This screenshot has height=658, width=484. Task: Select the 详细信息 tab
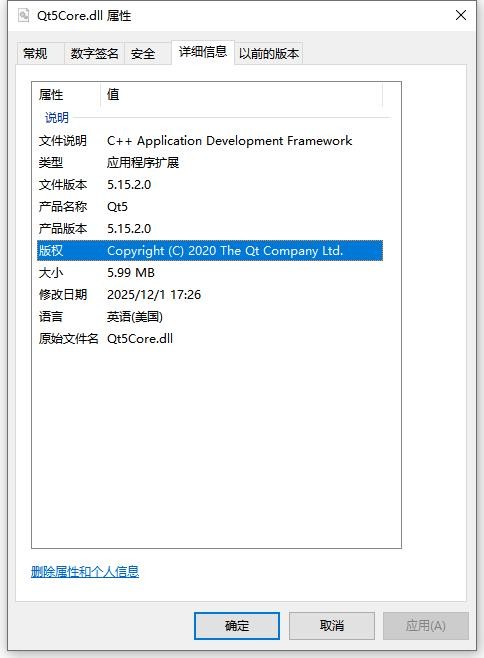(203, 52)
